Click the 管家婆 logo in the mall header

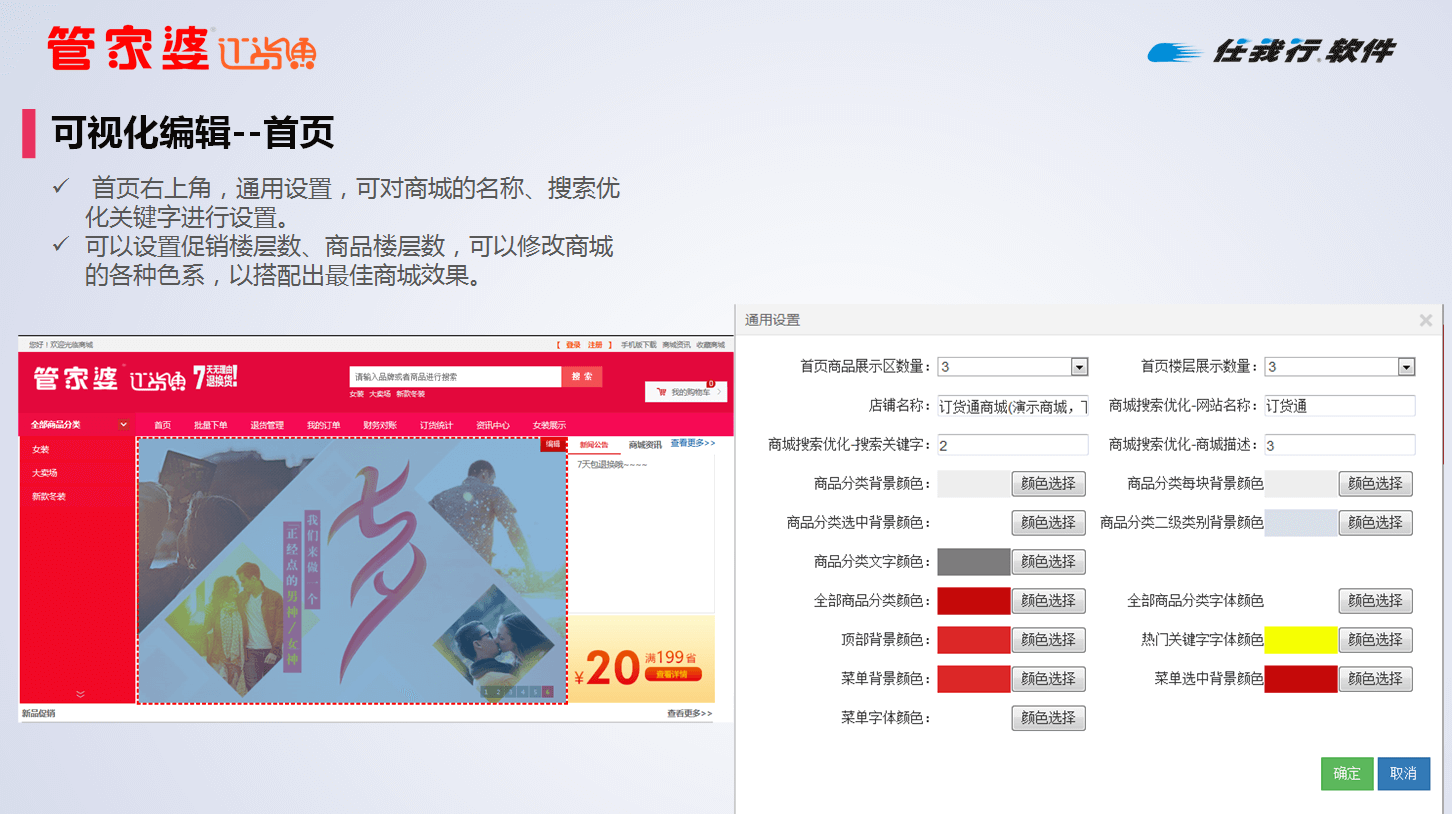pos(76,378)
